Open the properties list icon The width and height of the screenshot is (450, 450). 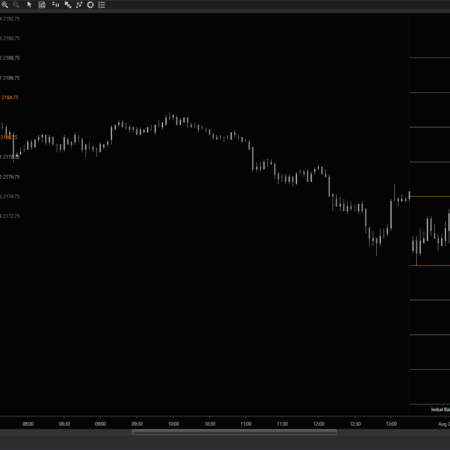(x=102, y=5)
